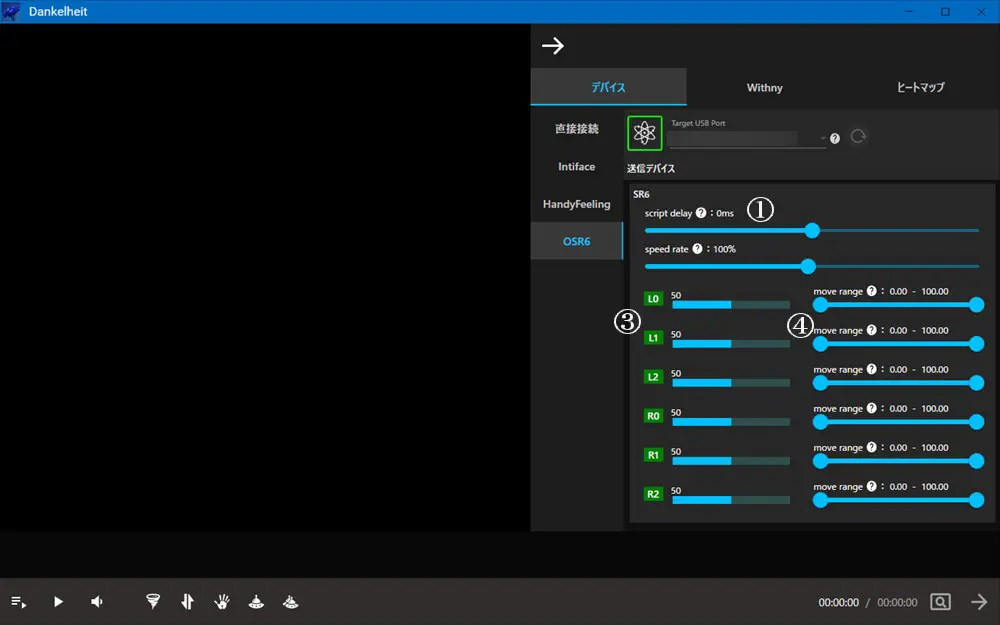The image size is (1000, 625).
Task: Click the Dankelheit app icon in title bar
Action: click(x=11, y=11)
